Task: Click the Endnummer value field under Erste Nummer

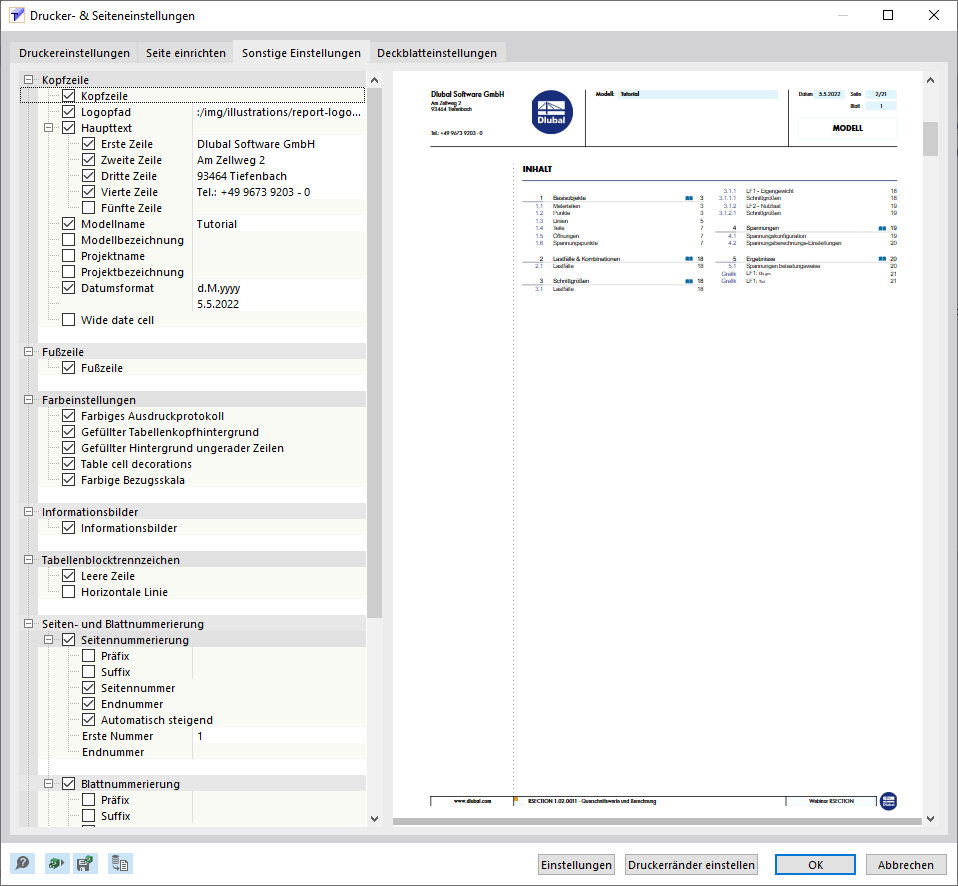Action: point(279,752)
